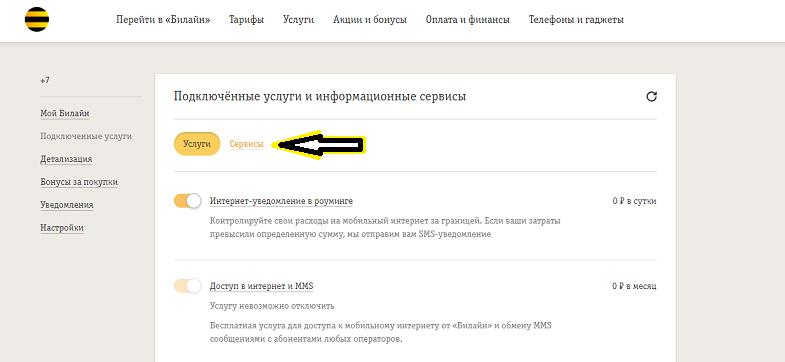Select the Услуги tab button

click(197, 144)
